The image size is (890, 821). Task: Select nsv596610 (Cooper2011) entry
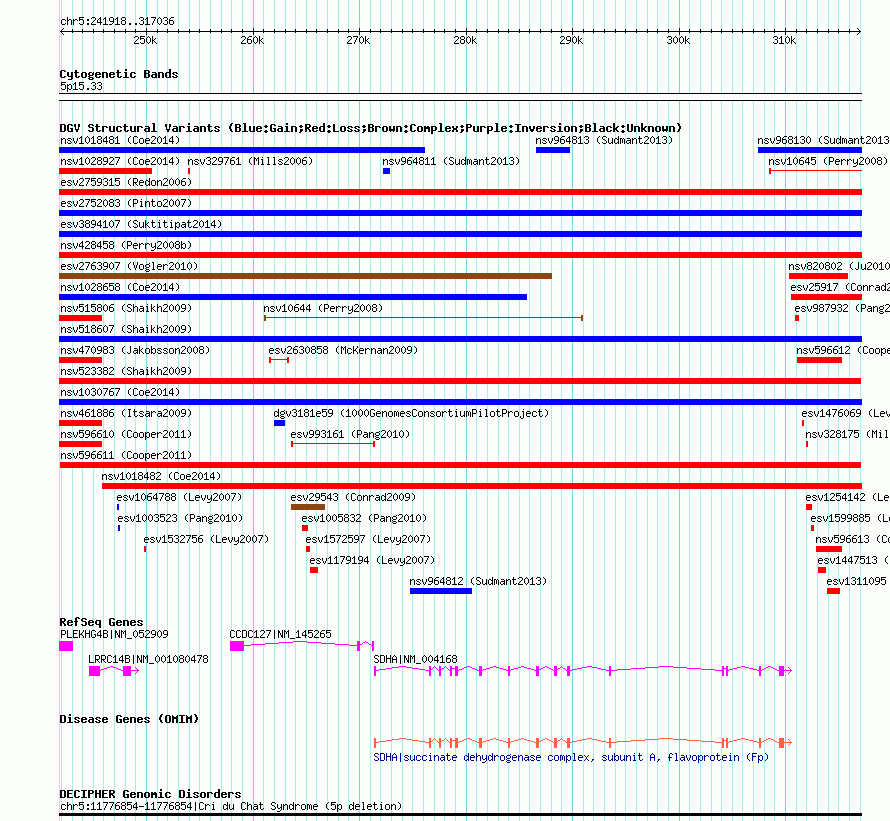click(126, 434)
